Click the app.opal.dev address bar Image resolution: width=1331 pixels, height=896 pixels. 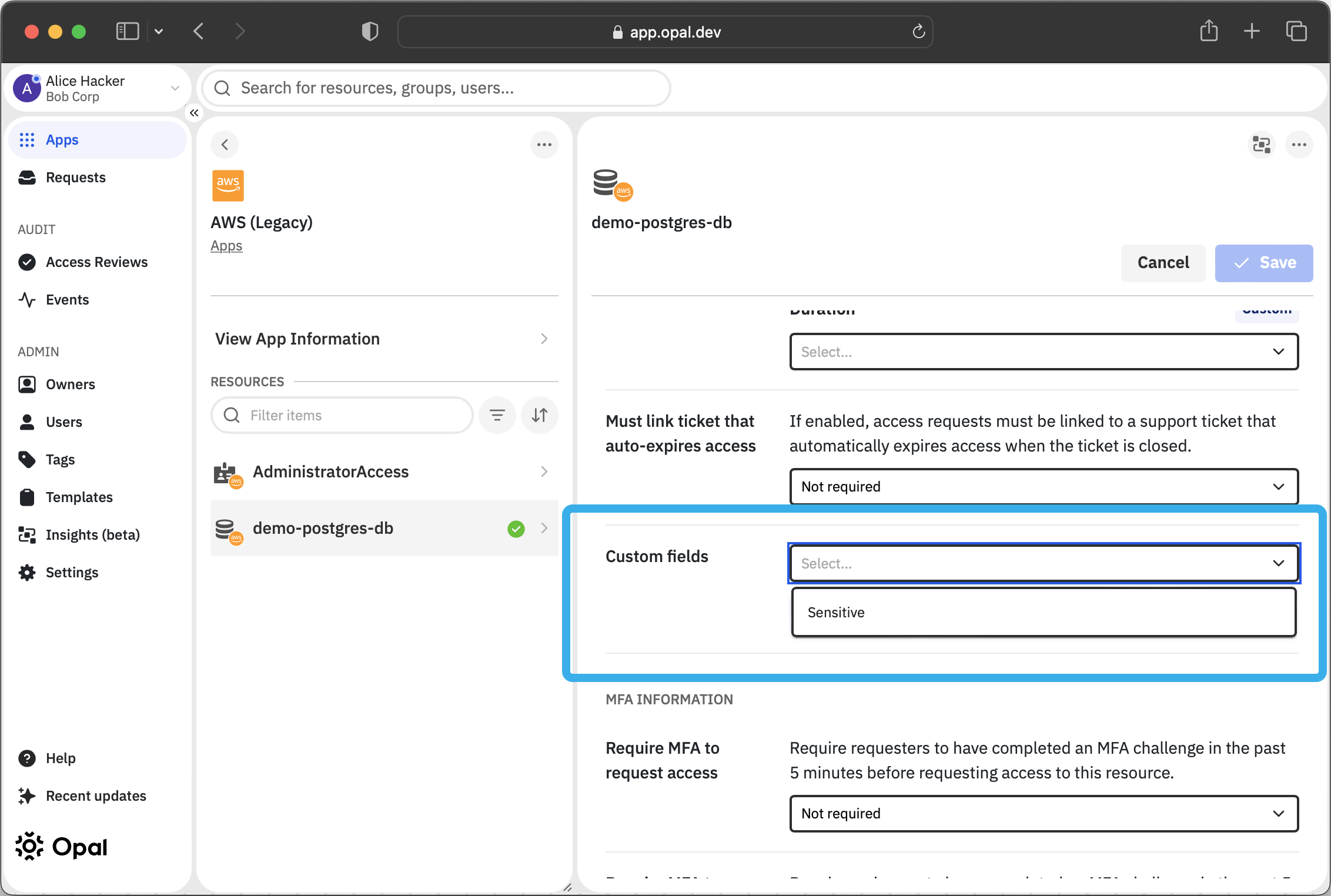pyautogui.click(x=665, y=32)
